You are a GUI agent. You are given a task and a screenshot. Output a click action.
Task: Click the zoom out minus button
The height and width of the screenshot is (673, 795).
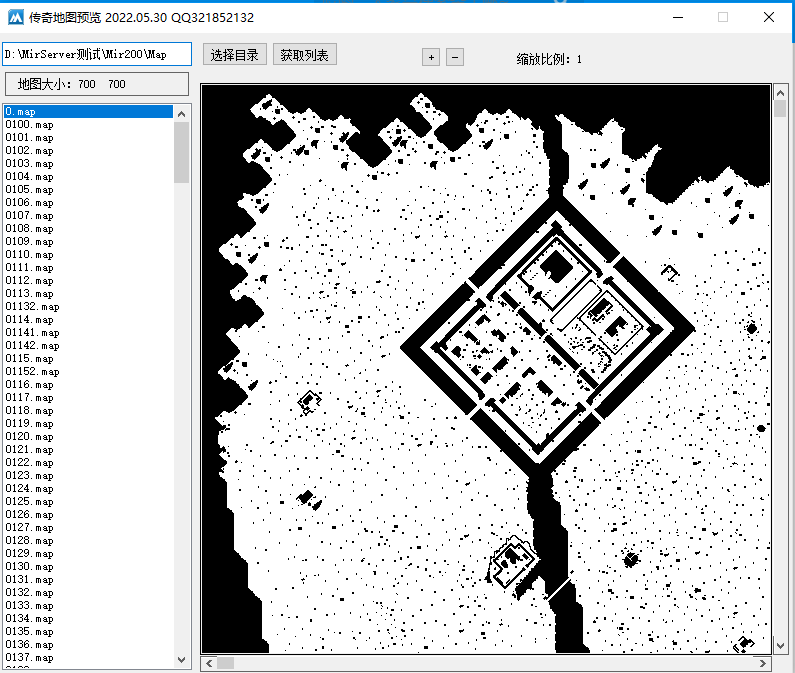[455, 57]
